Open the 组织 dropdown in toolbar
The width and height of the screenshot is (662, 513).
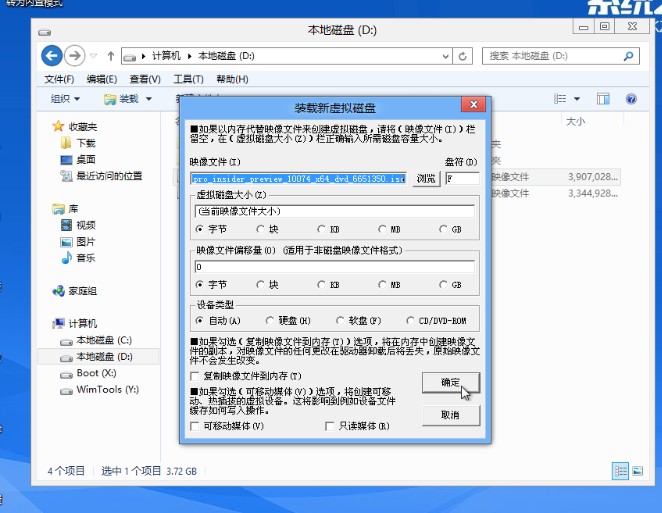coord(65,99)
